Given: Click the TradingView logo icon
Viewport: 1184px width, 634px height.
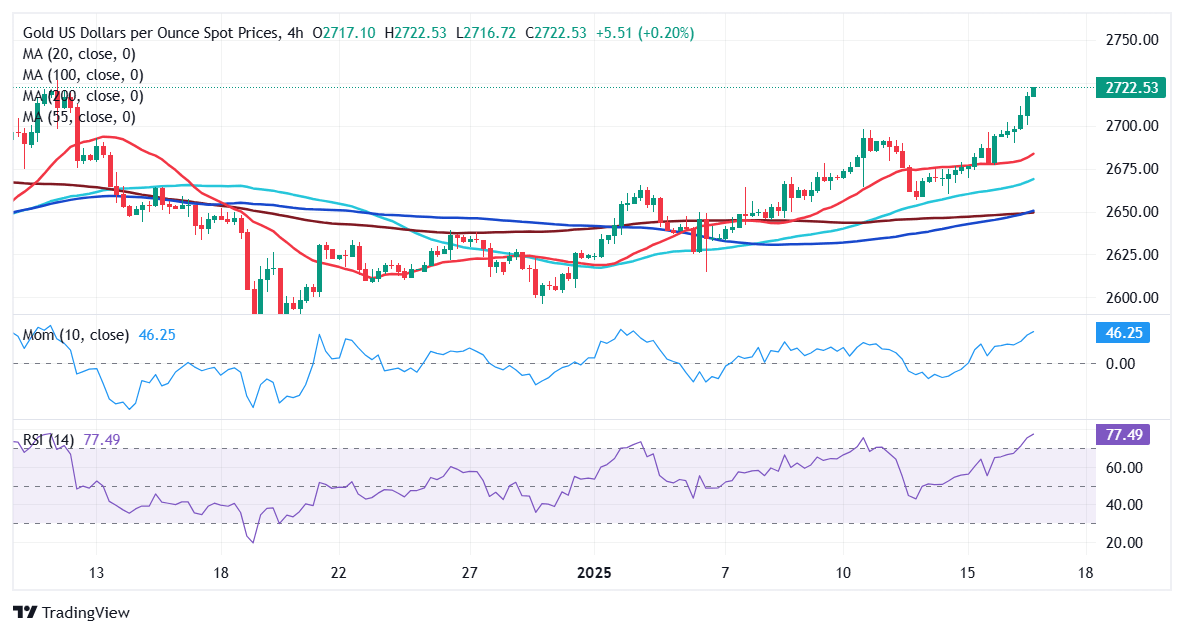Looking at the screenshot, I should [x=25, y=612].
